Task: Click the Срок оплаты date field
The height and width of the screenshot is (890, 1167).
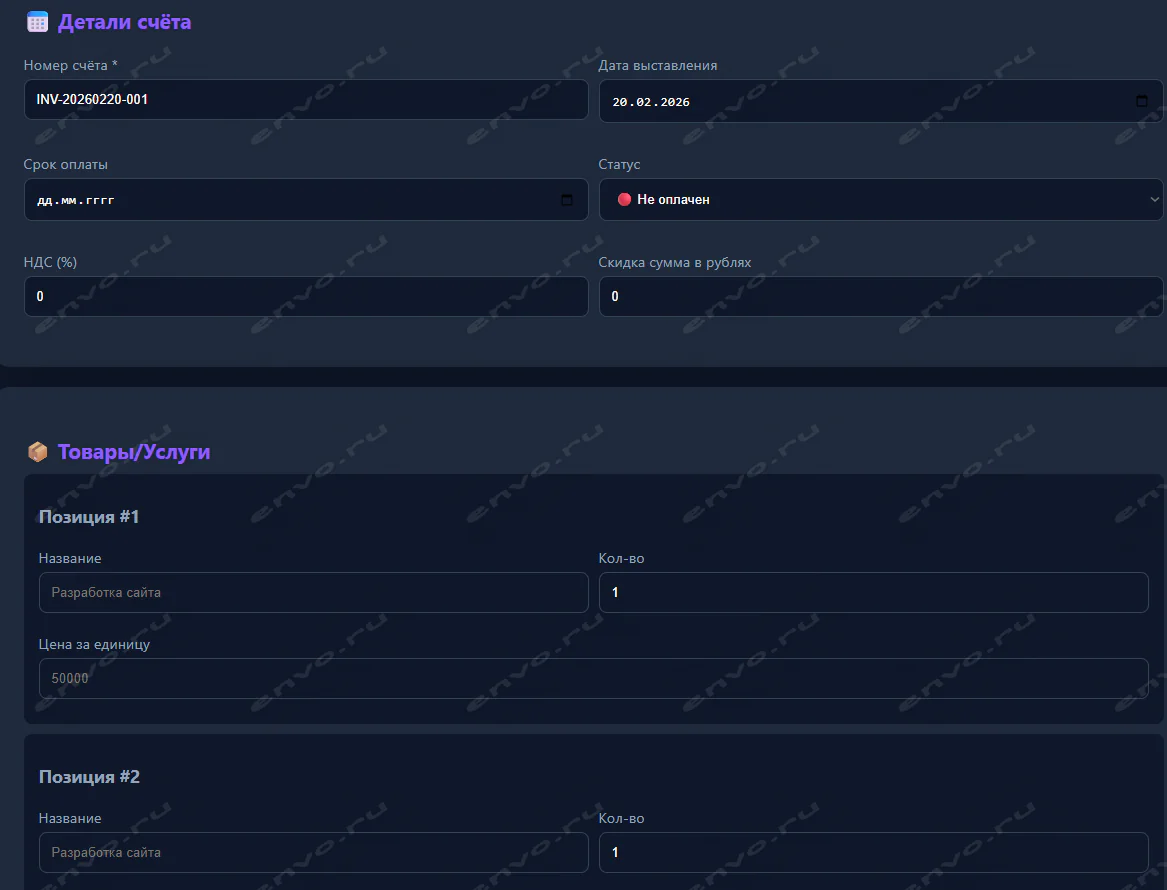Action: coord(290,200)
